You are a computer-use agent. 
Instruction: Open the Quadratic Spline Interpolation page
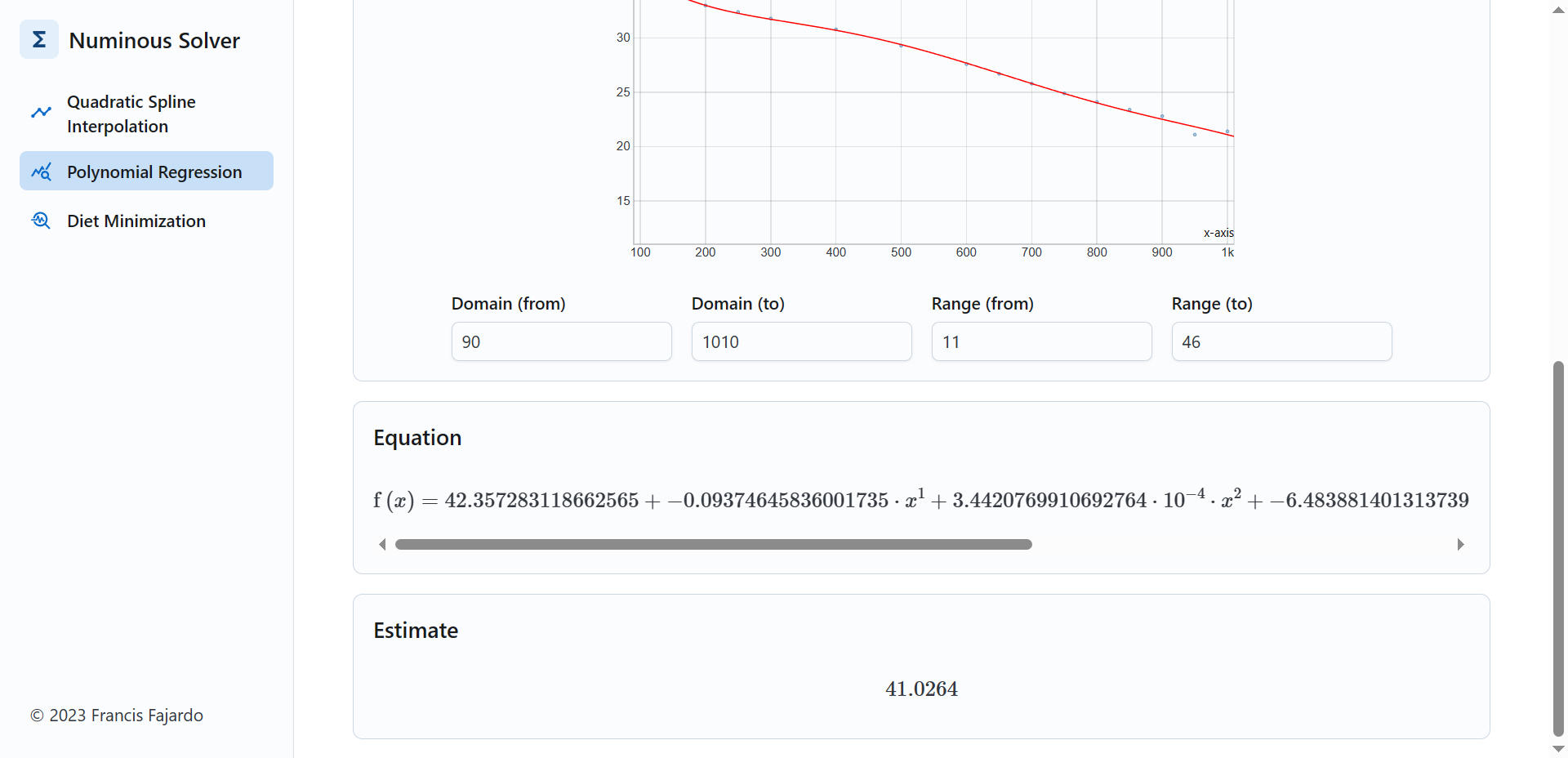click(131, 114)
